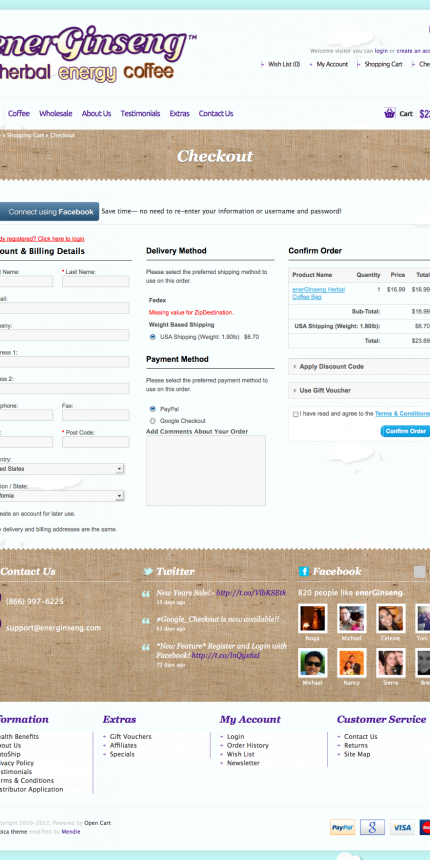Open Celeste's Facebook profile photo
The height and width of the screenshot is (860, 430).
[391, 618]
